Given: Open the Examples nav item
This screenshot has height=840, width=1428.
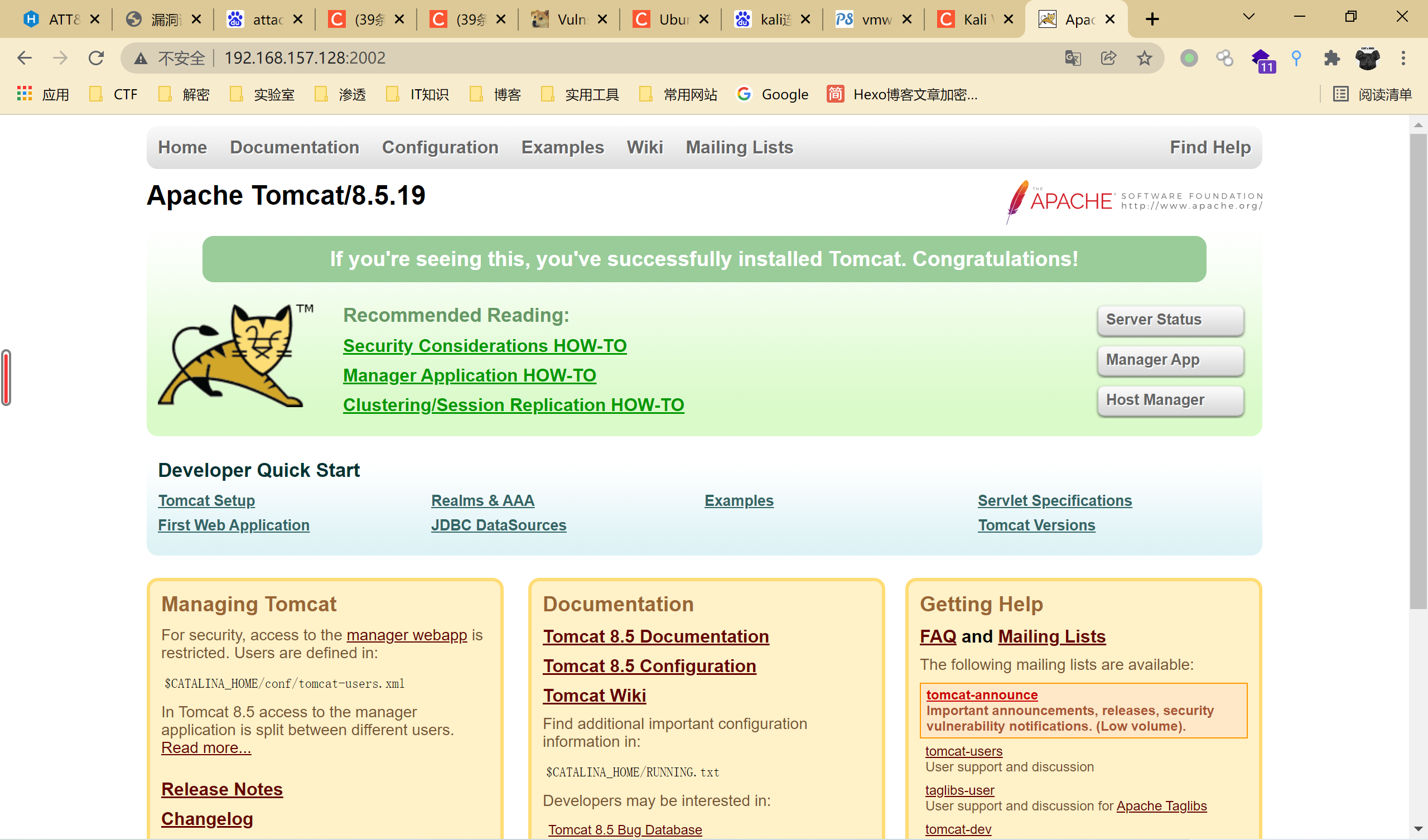Looking at the screenshot, I should tap(562, 147).
